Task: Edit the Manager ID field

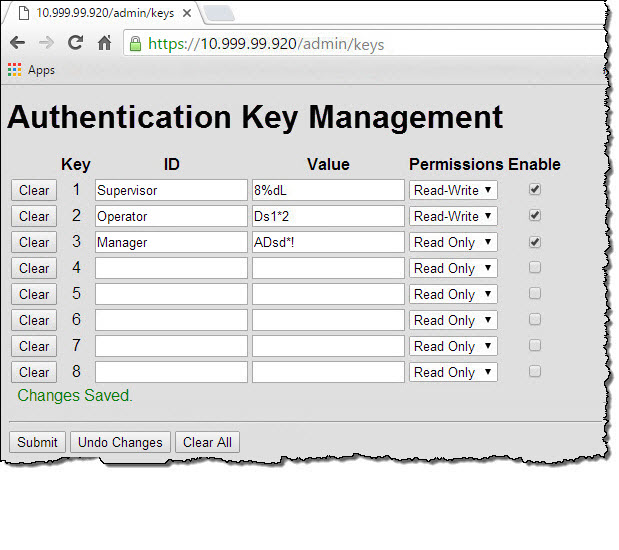Action: pos(171,242)
